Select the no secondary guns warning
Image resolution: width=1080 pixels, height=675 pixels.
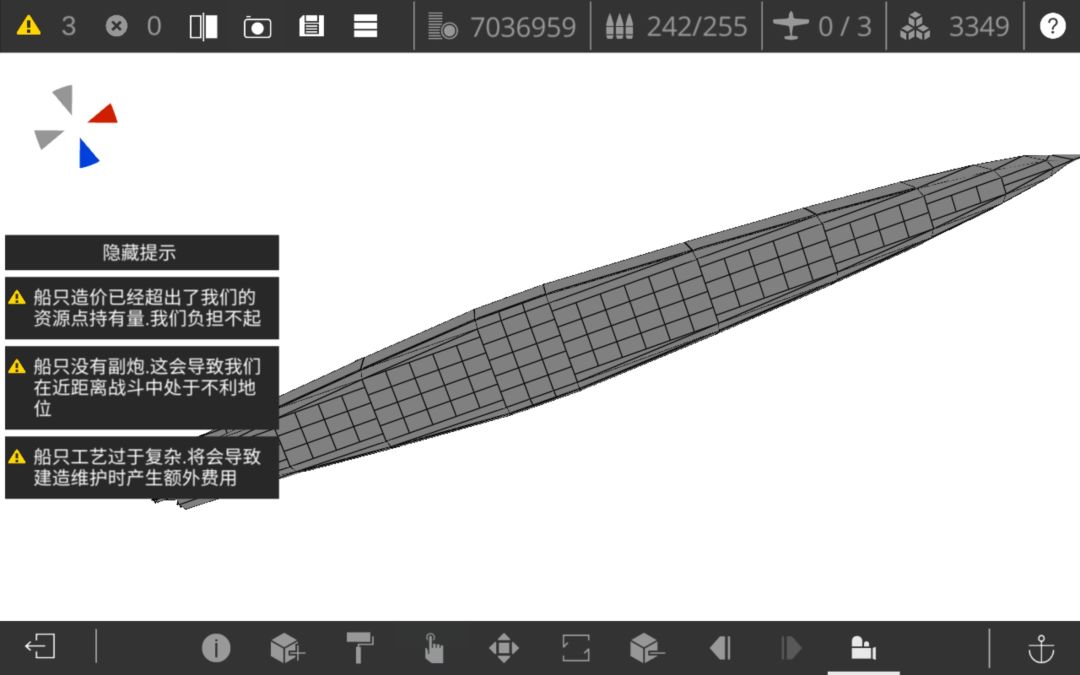coord(142,388)
